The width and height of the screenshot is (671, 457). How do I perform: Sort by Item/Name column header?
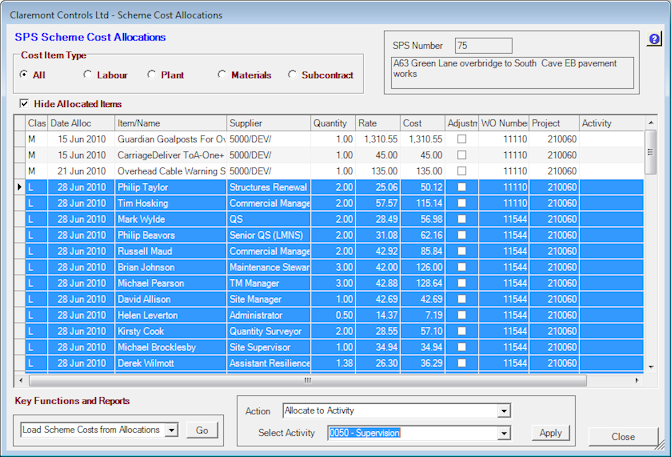tap(171, 123)
